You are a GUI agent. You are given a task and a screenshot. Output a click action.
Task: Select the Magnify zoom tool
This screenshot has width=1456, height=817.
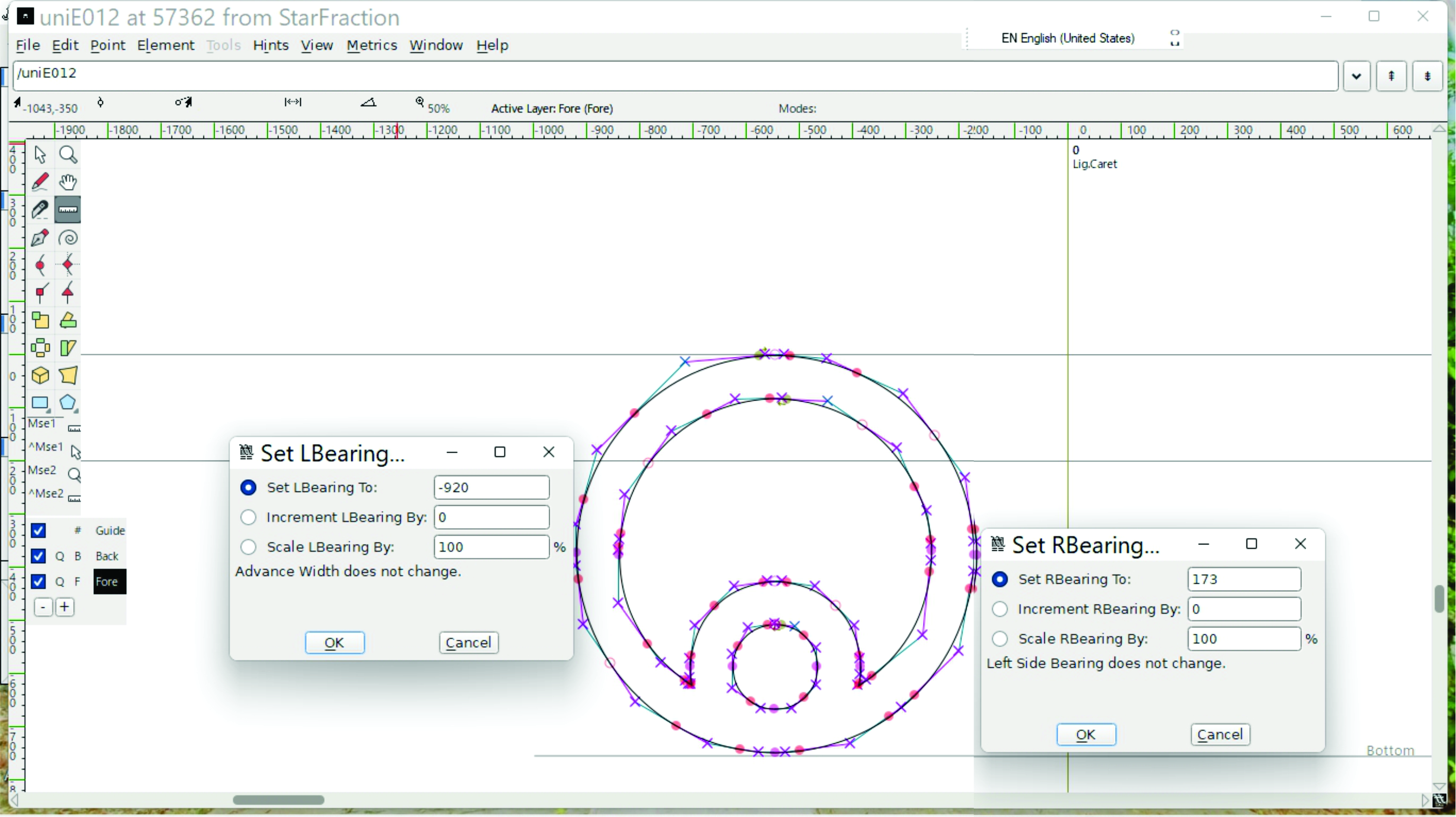pyautogui.click(x=68, y=155)
